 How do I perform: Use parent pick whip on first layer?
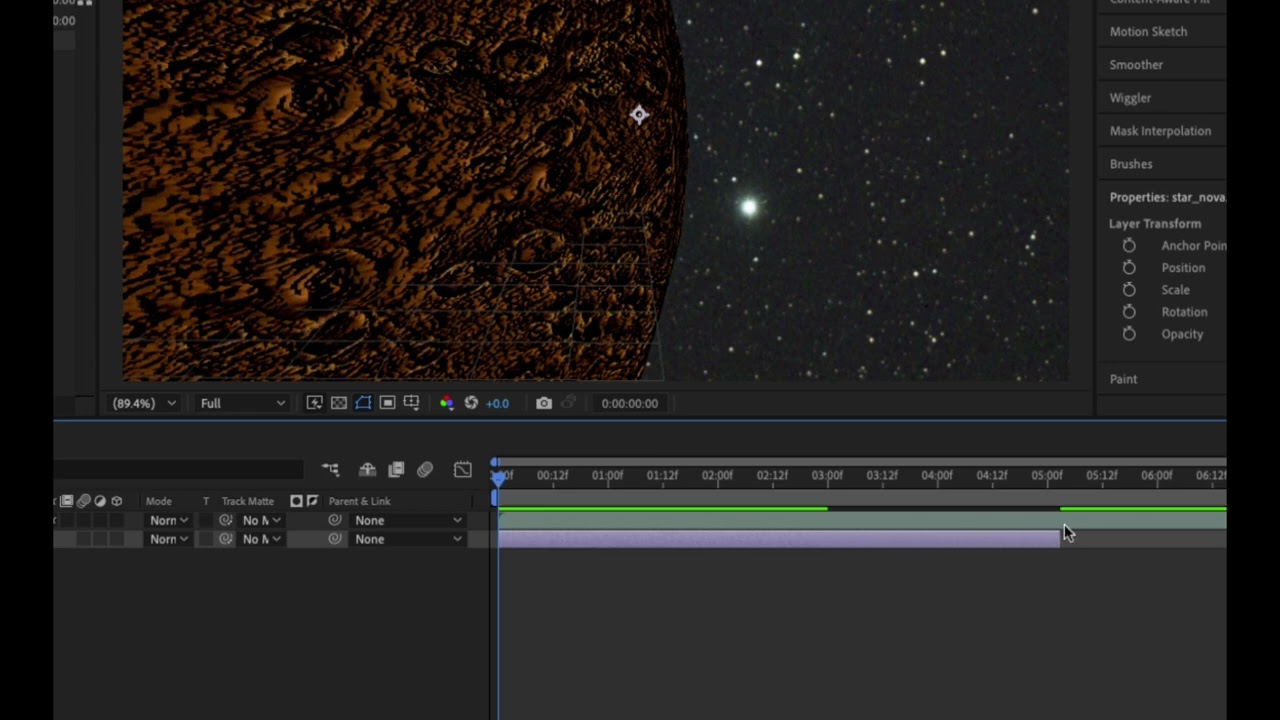coord(334,520)
